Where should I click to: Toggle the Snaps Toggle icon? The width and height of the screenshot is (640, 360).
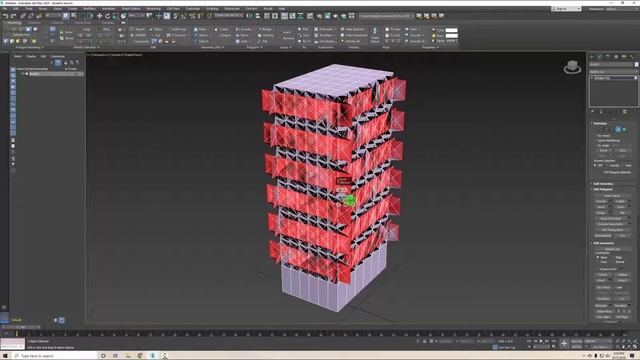[x=175, y=16]
